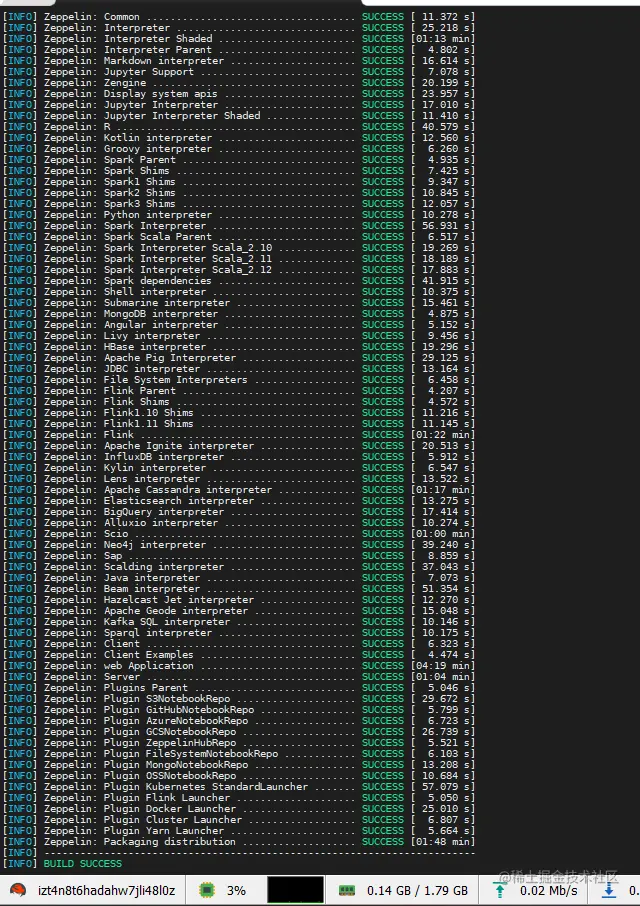Click the red server icon in status bar
This screenshot has height=906, width=640.
click(x=18, y=890)
